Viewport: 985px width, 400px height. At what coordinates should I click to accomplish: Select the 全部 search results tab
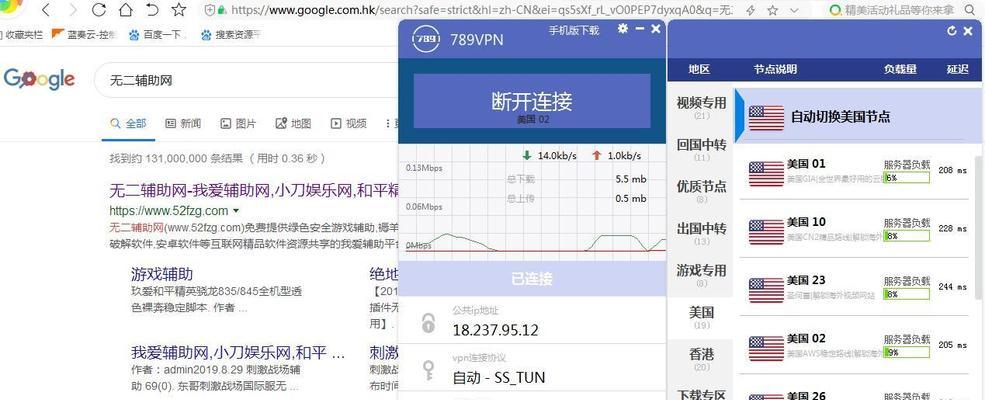click(128, 124)
